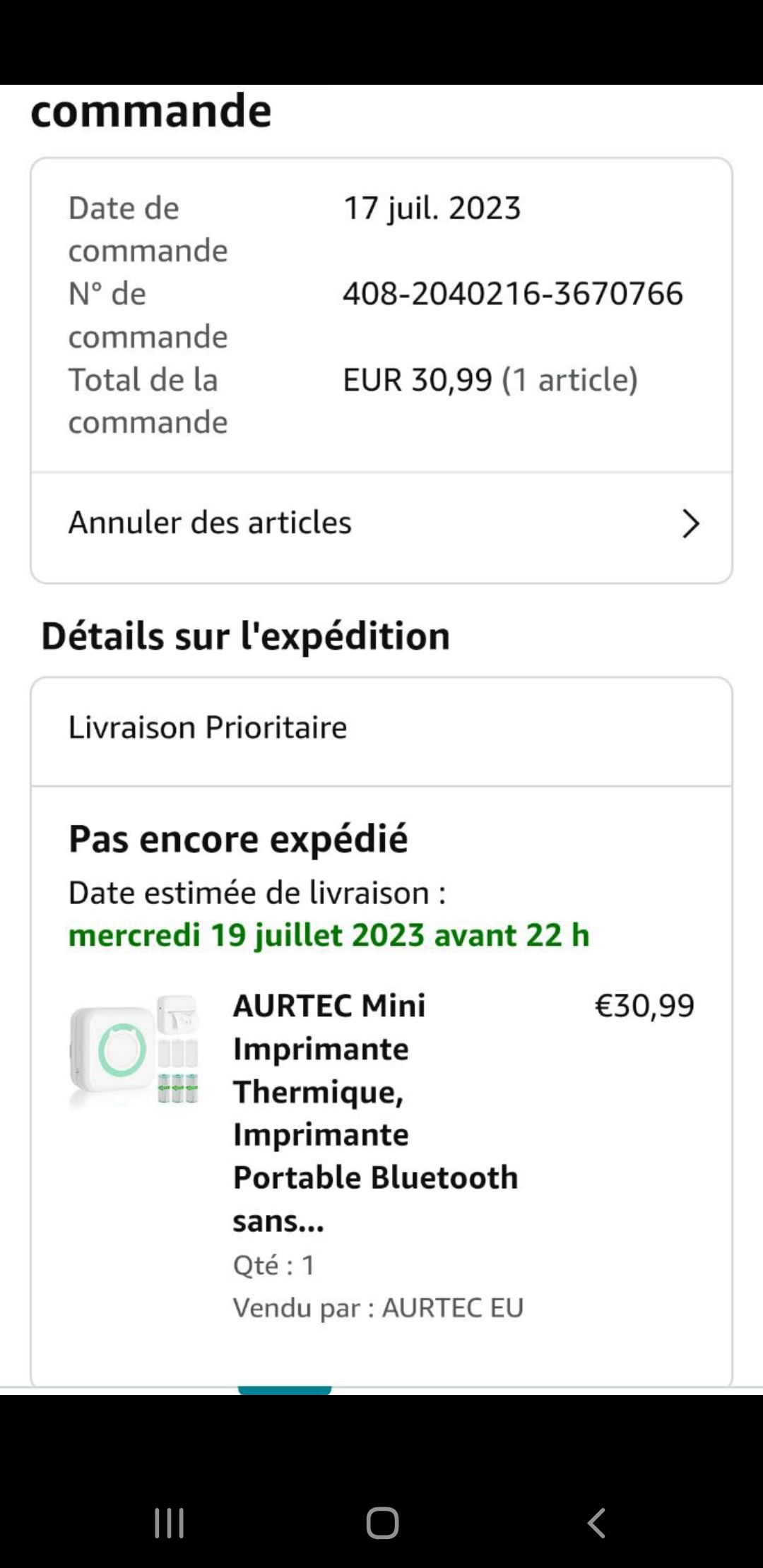Tap the Détails sur l'expédition heading

[245, 636]
